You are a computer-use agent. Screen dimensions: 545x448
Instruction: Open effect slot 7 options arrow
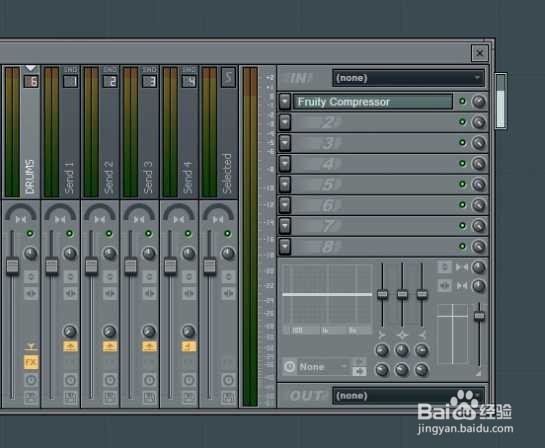(285, 226)
